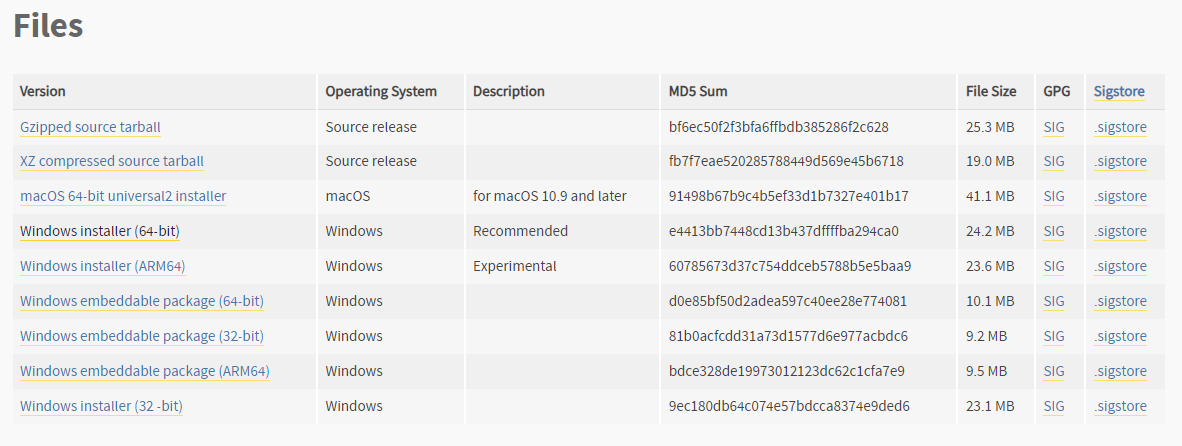Image resolution: width=1182 pixels, height=446 pixels.
Task: Click MD5 sum 91498b67b9c4b5ef33d1b7327e401b17
Action: (x=789, y=197)
